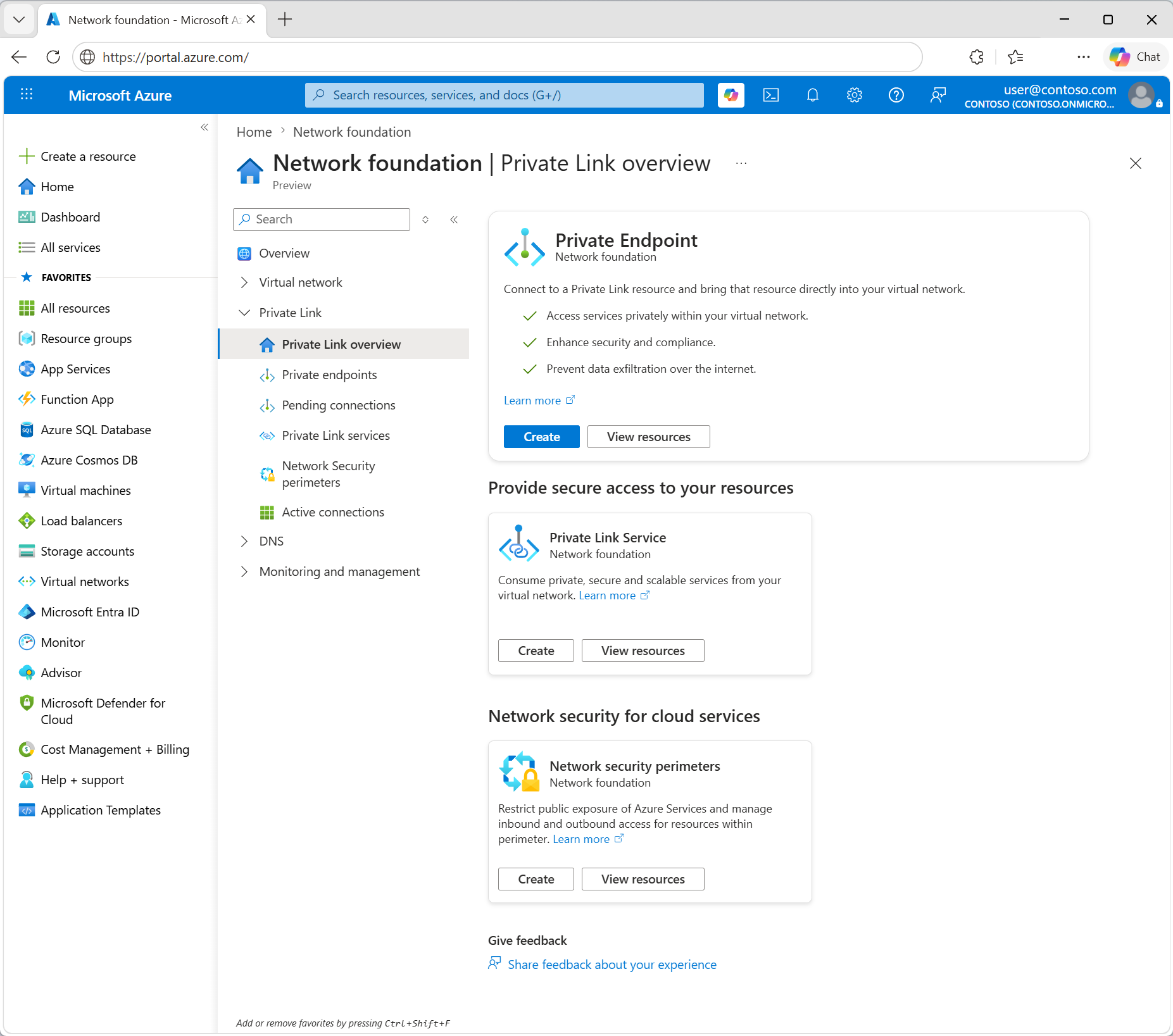Open the tab list dropdown in browser
The height and width of the screenshot is (1036, 1173).
coord(19,20)
